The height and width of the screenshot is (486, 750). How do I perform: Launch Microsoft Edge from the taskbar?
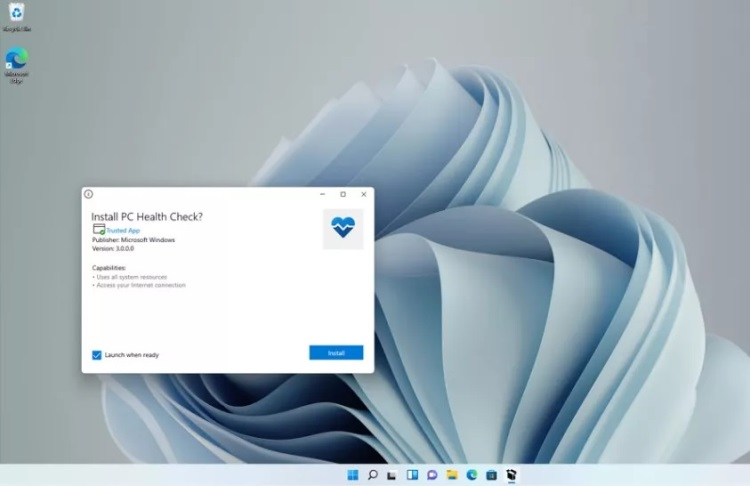tap(471, 475)
